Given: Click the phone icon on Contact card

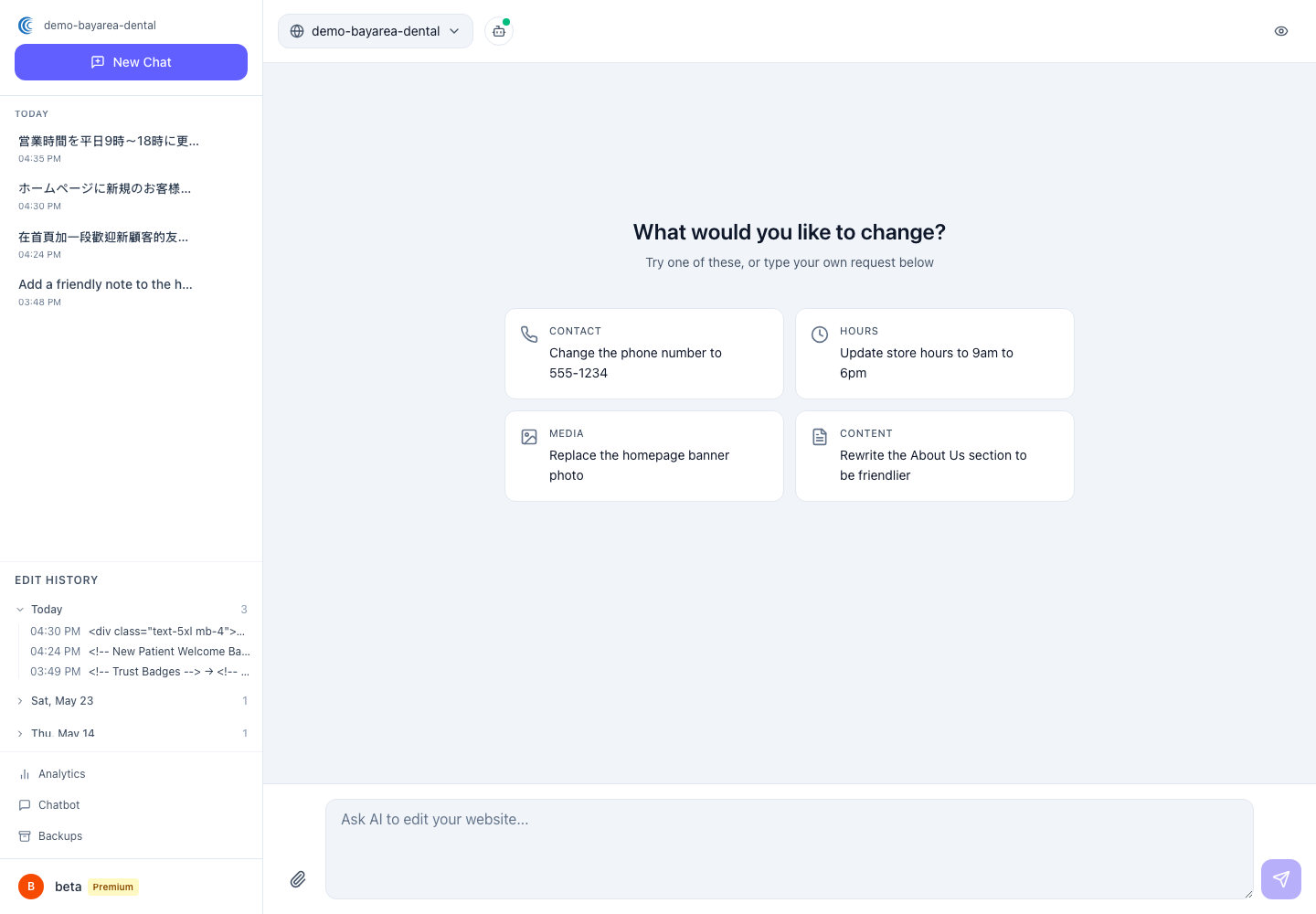Looking at the screenshot, I should (529, 335).
